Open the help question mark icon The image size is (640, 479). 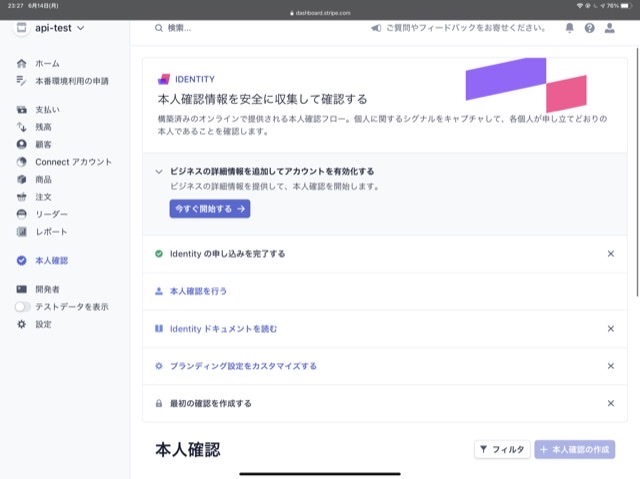point(590,28)
